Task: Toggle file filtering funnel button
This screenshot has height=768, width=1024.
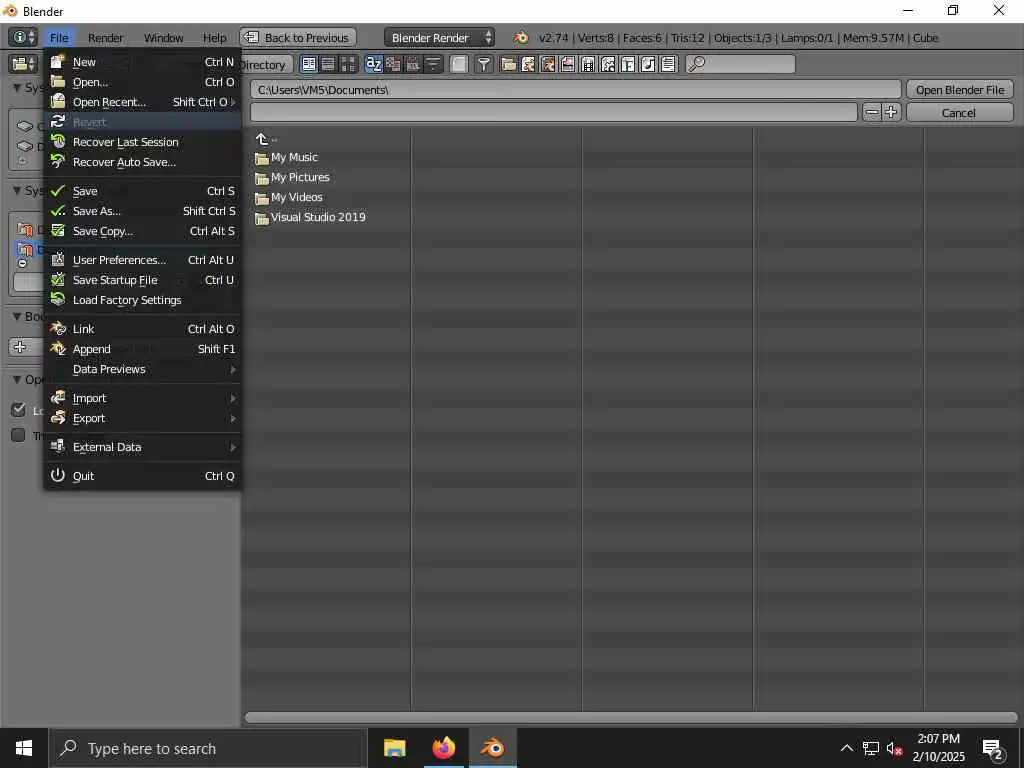Action: (484, 64)
